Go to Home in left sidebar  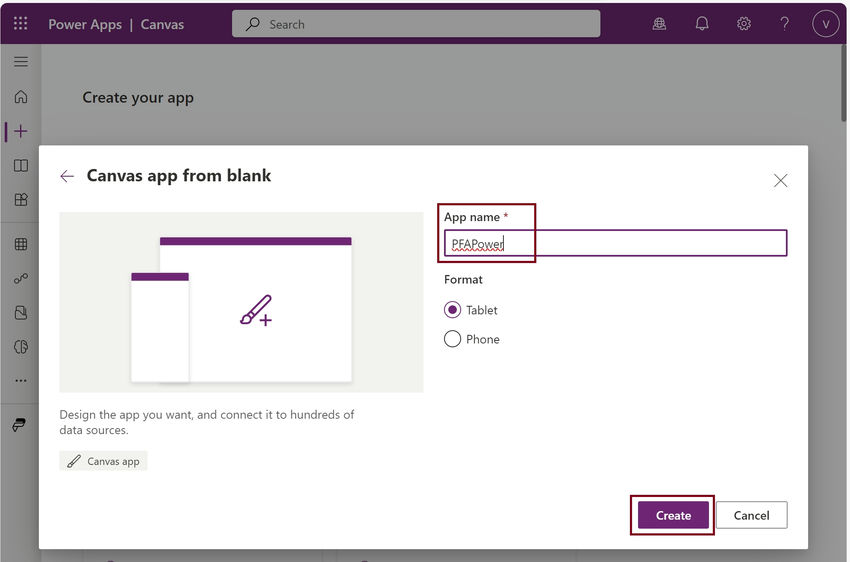pyautogui.click(x=21, y=97)
